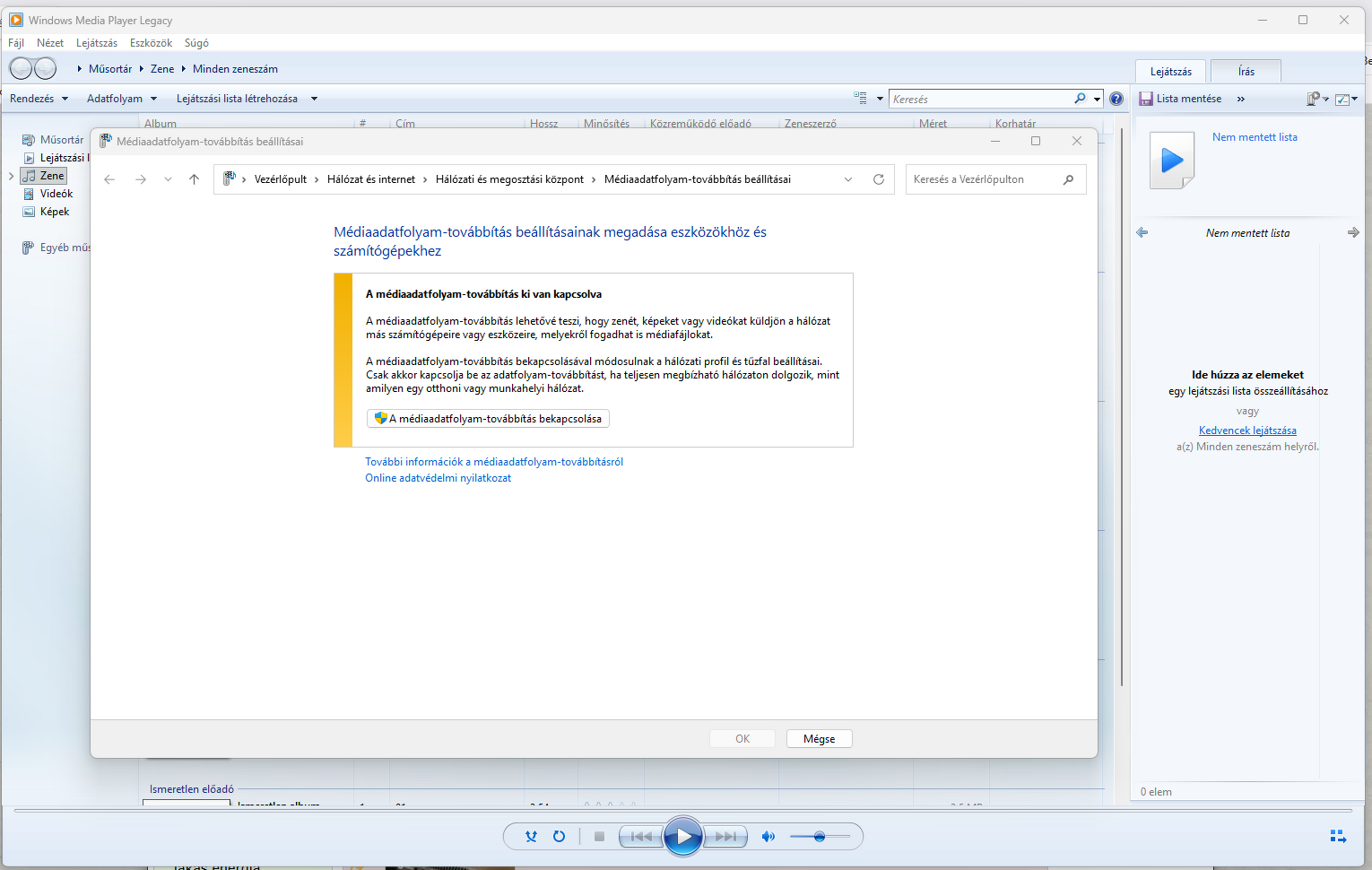This screenshot has height=870, width=1372.
Task: Click Mégse in the streaming settings dialog
Action: point(819,739)
